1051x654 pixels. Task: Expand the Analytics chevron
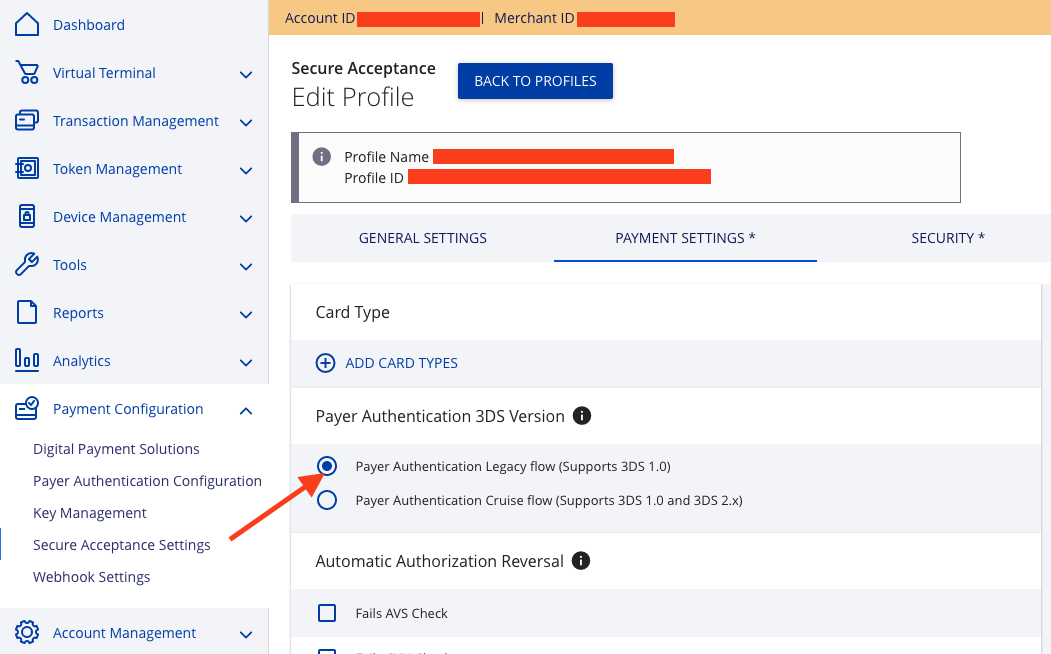[246, 363]
